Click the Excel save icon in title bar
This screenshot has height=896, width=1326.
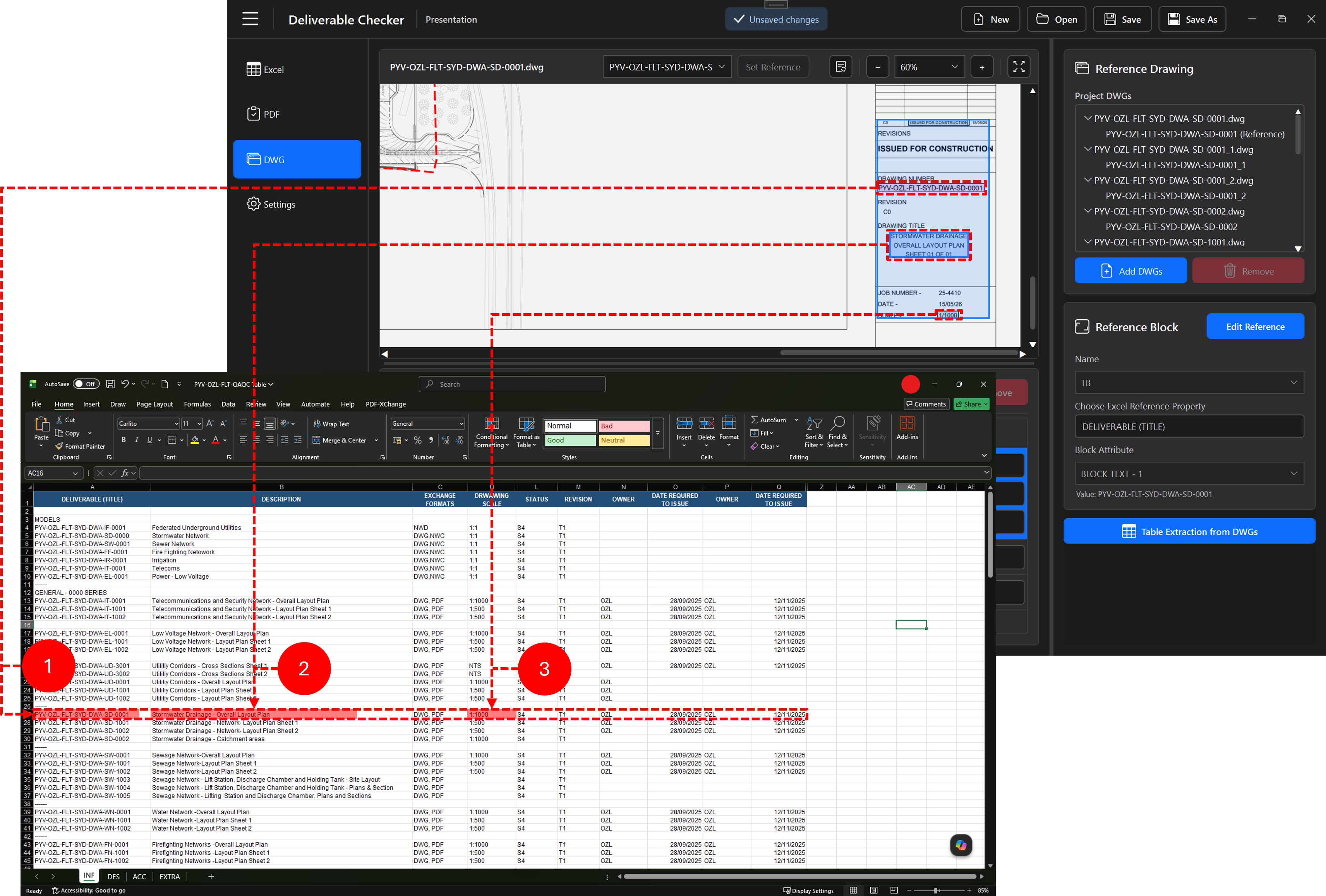[111, 384]
